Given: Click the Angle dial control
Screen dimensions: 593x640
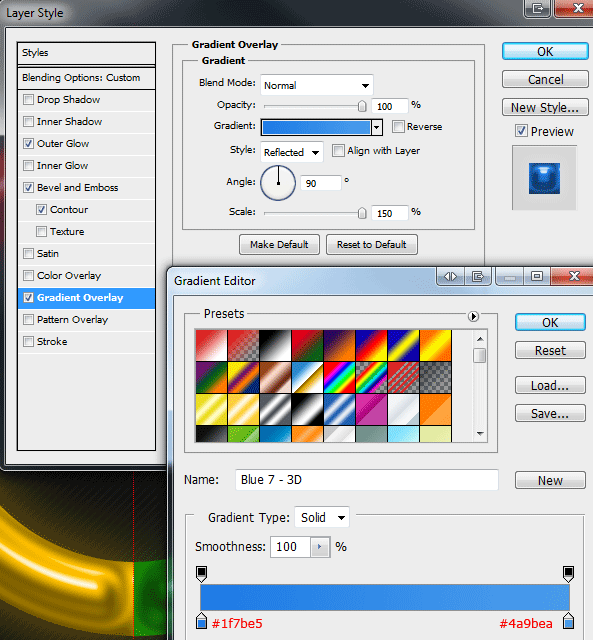Looking at the screenshot, I should 278,183.
